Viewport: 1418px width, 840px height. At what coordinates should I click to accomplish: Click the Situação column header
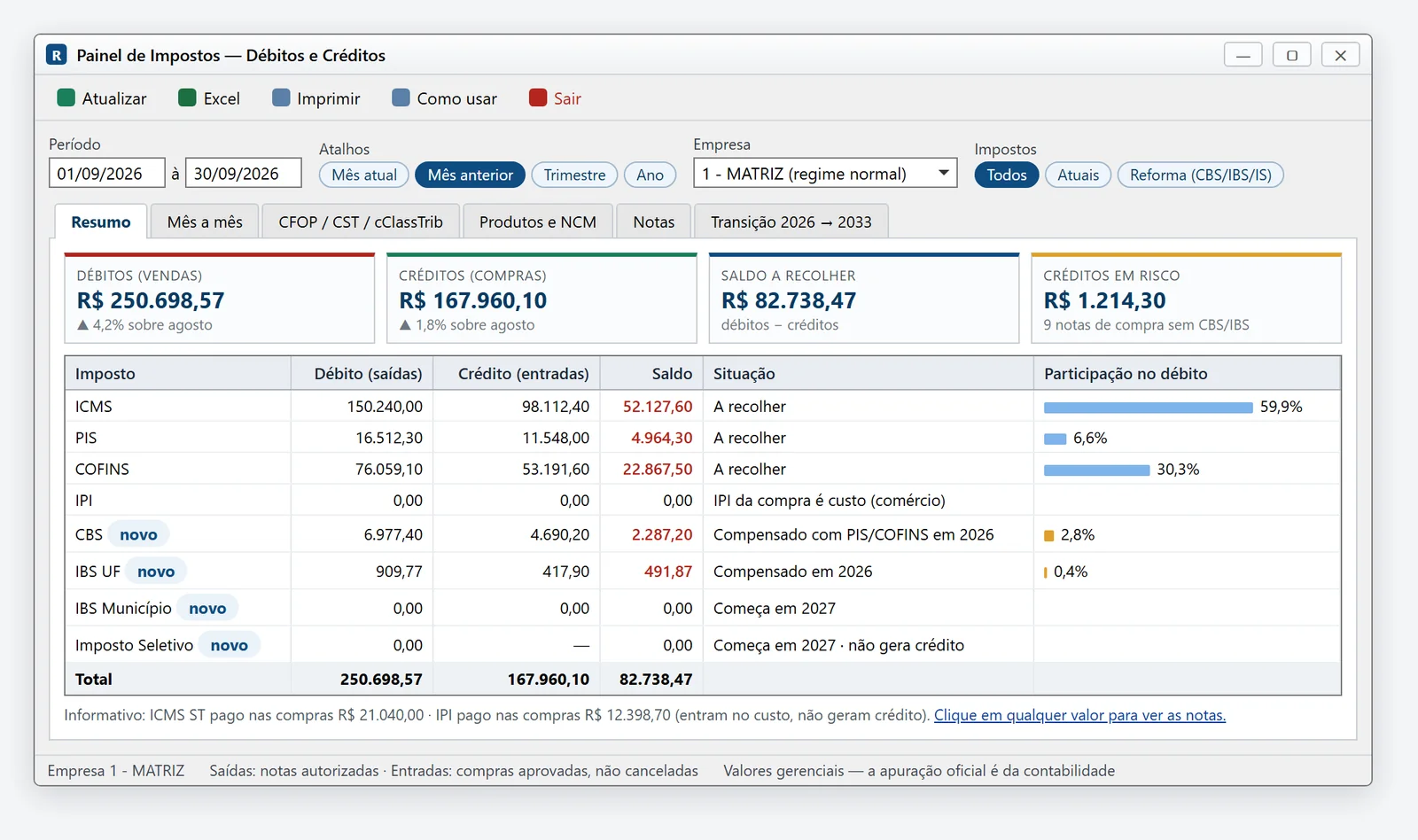(868, 374)
